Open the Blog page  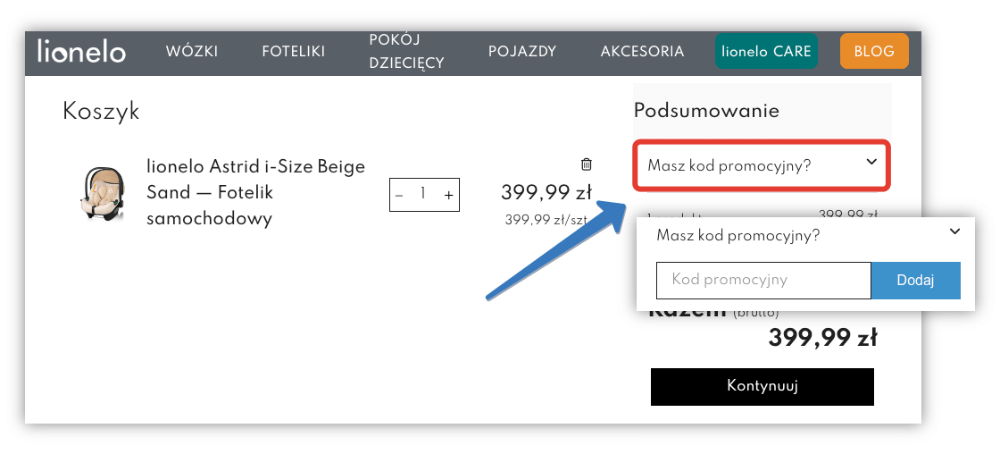point(874,52)
